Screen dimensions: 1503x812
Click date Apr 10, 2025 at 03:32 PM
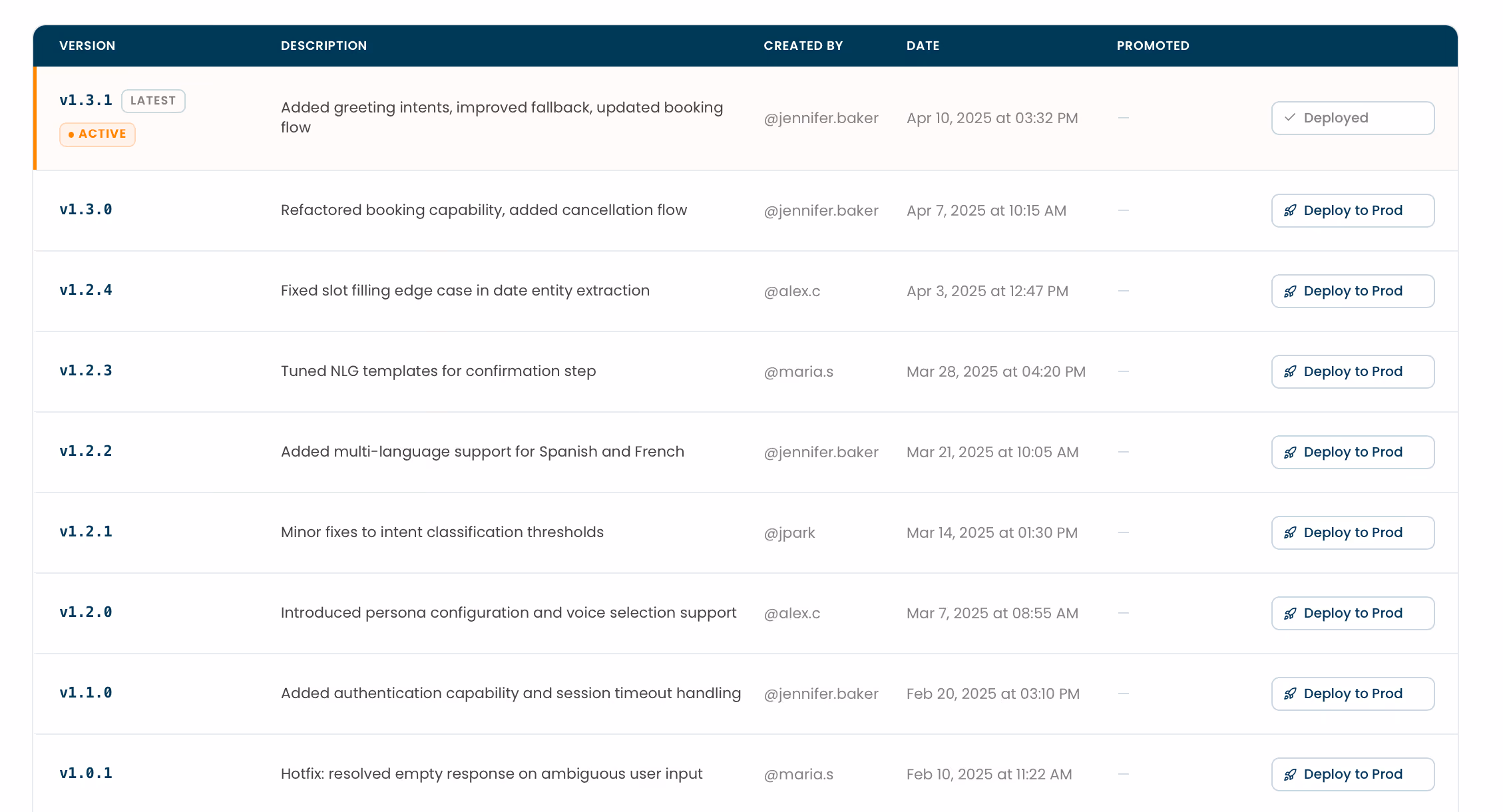[992, 118]
